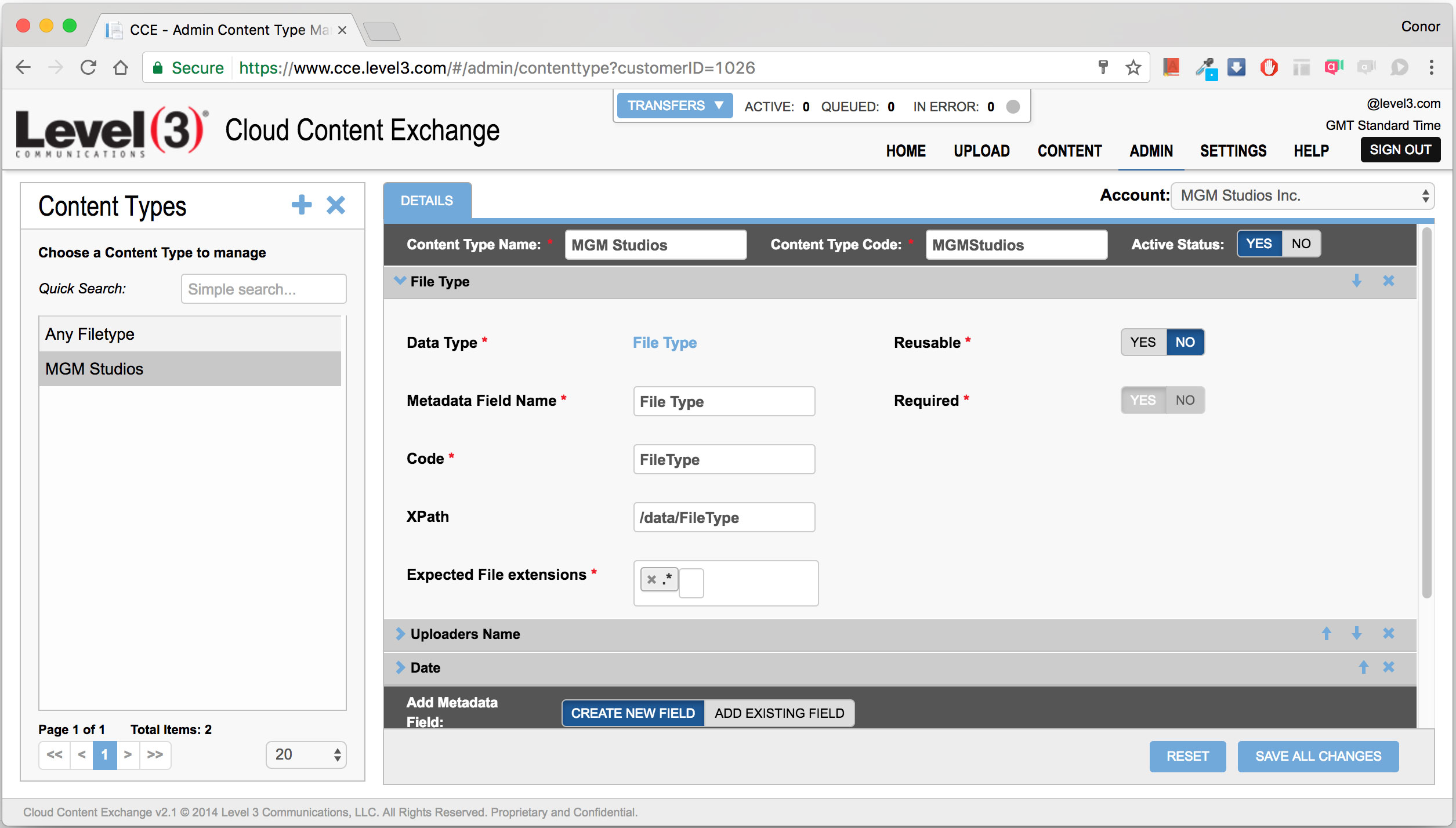Click the red stop-hand extension icon

coord(1269,67)
